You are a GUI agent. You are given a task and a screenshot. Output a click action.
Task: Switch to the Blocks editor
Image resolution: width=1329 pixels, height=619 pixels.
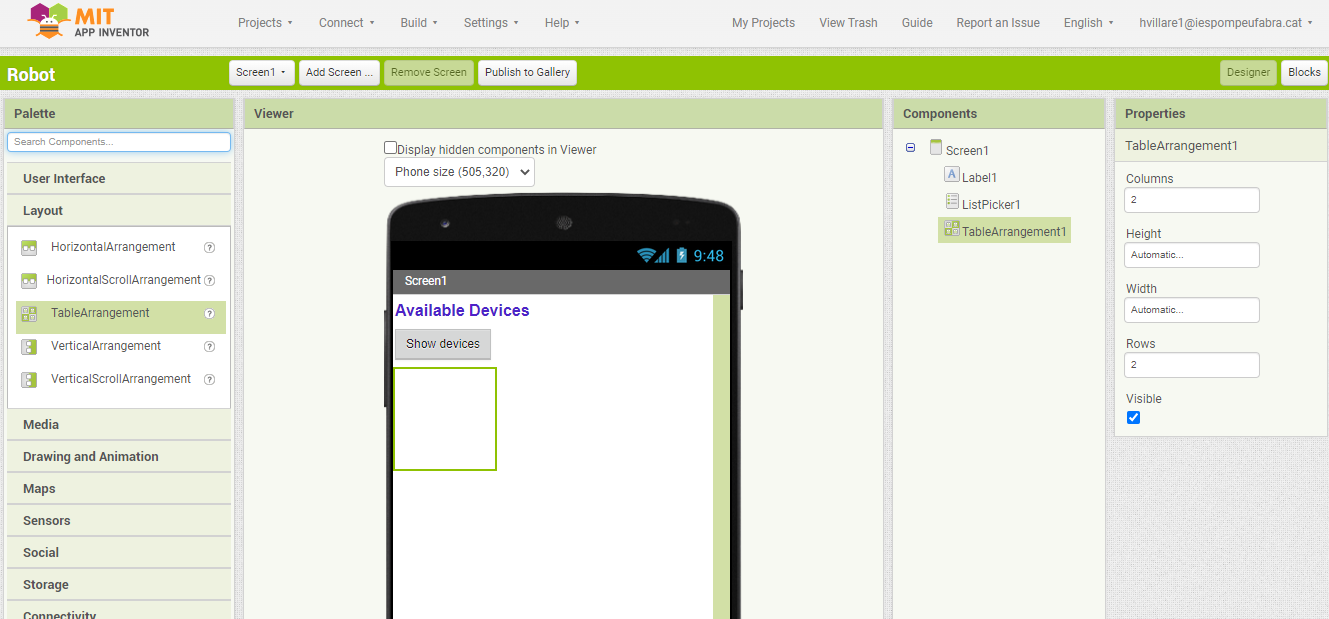(x=1303, y=72)
